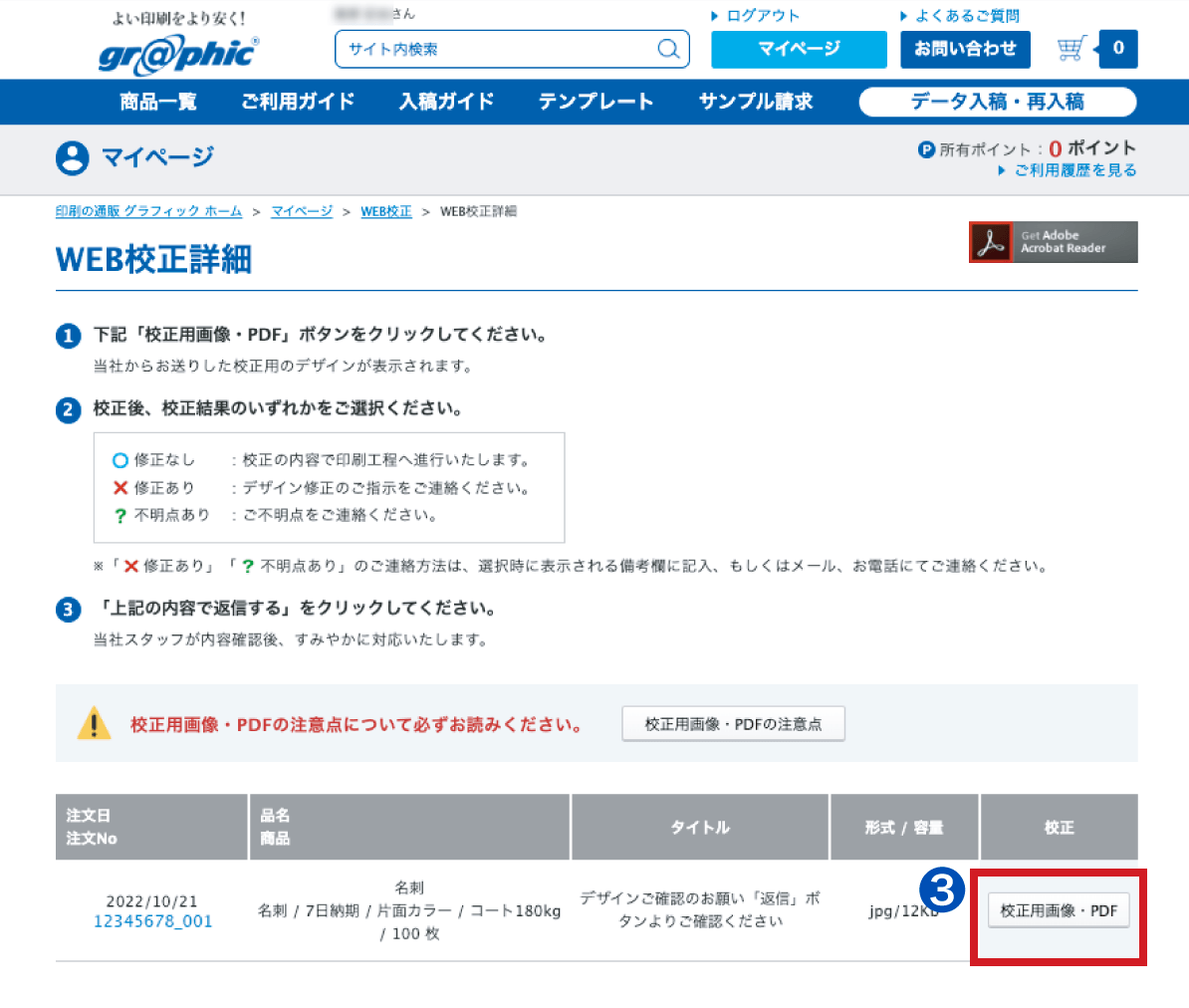Click the cart item count badge
The image size is (1189, 1008).
click(1118, 48)
